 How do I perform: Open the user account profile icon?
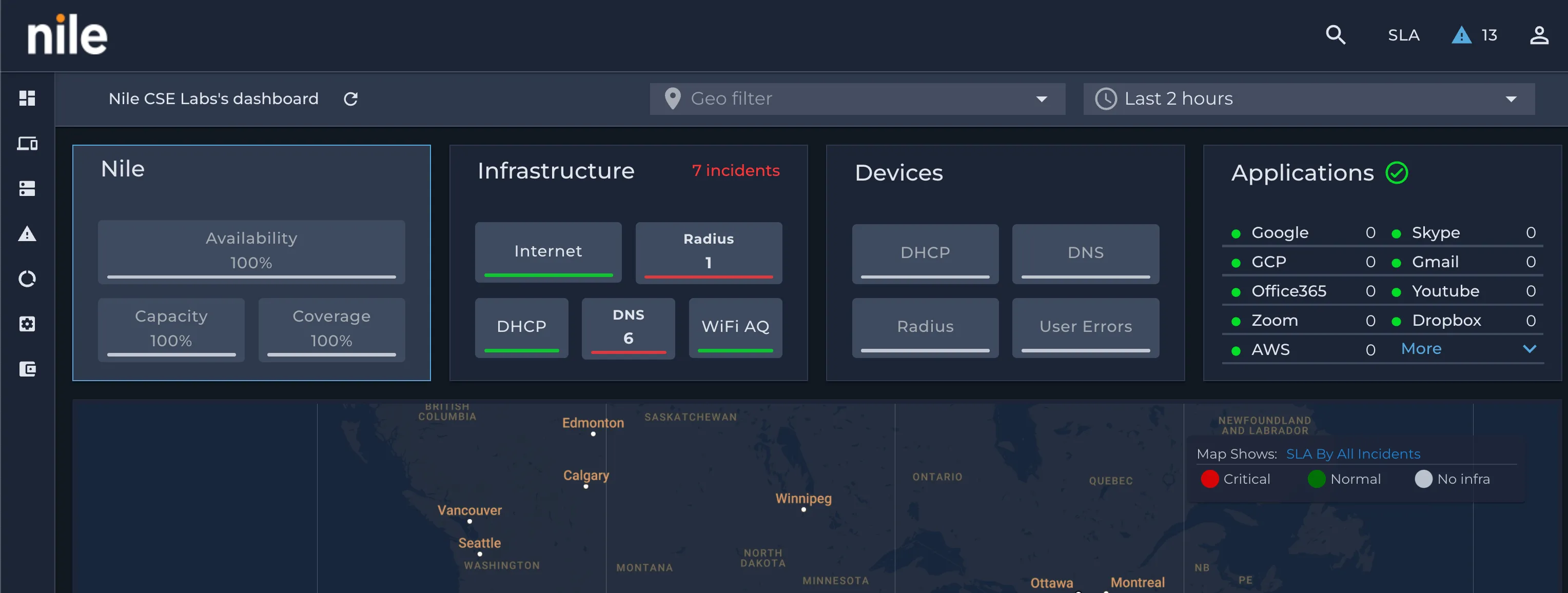(1539, 35)
